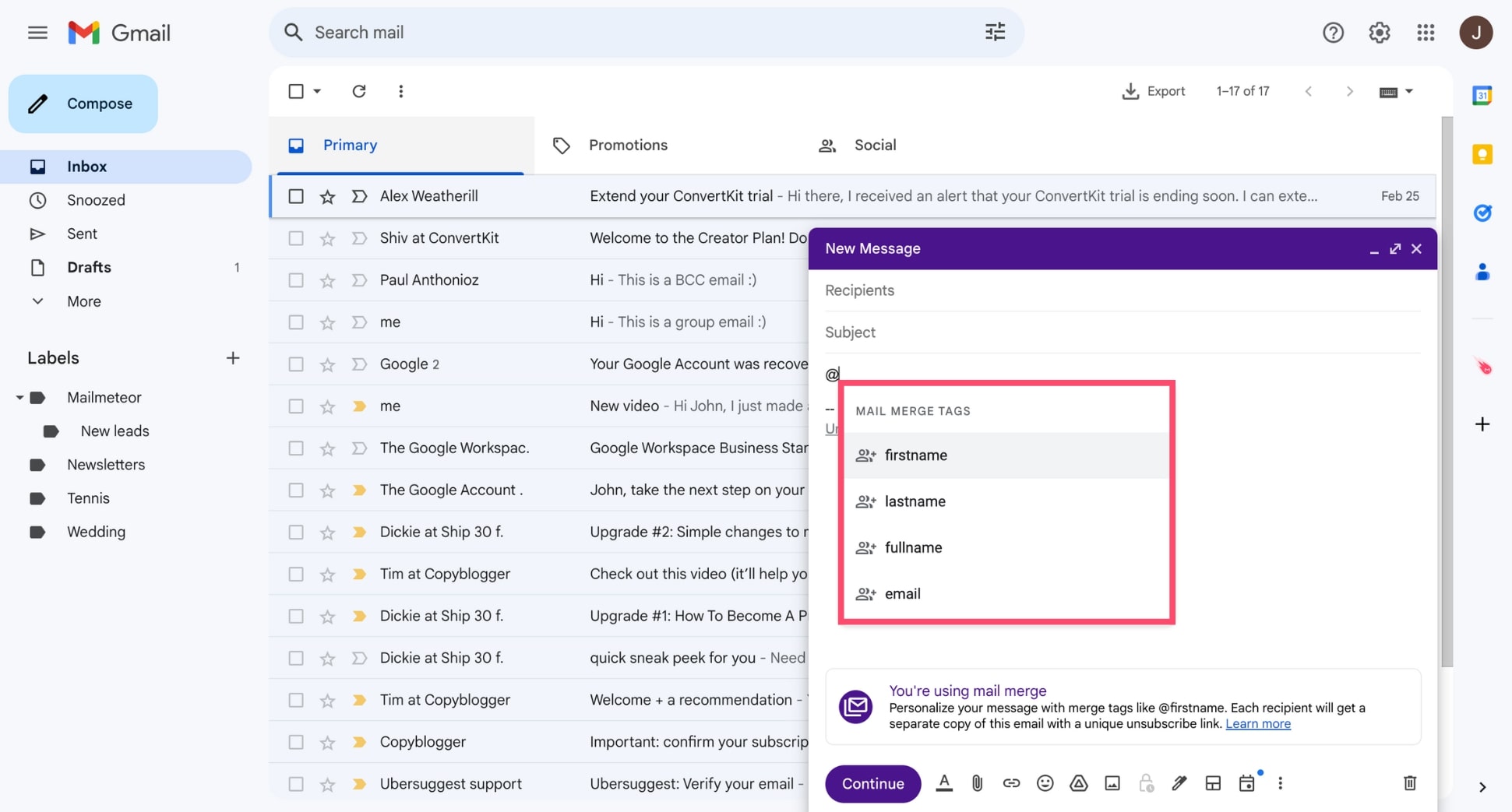Refresh the inbox

coord(358,91)
